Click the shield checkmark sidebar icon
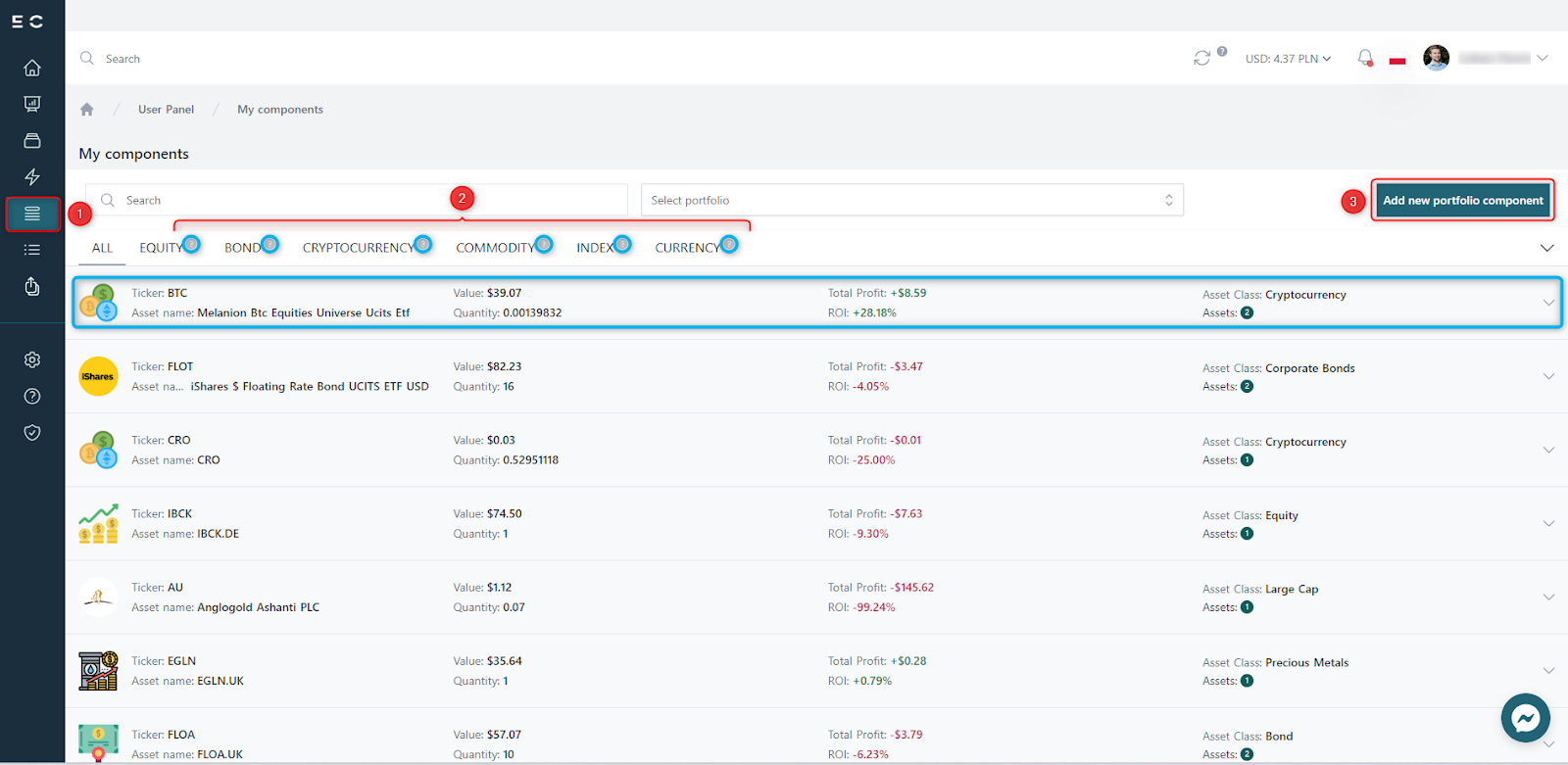1568x765 pixels. point(32,432)
